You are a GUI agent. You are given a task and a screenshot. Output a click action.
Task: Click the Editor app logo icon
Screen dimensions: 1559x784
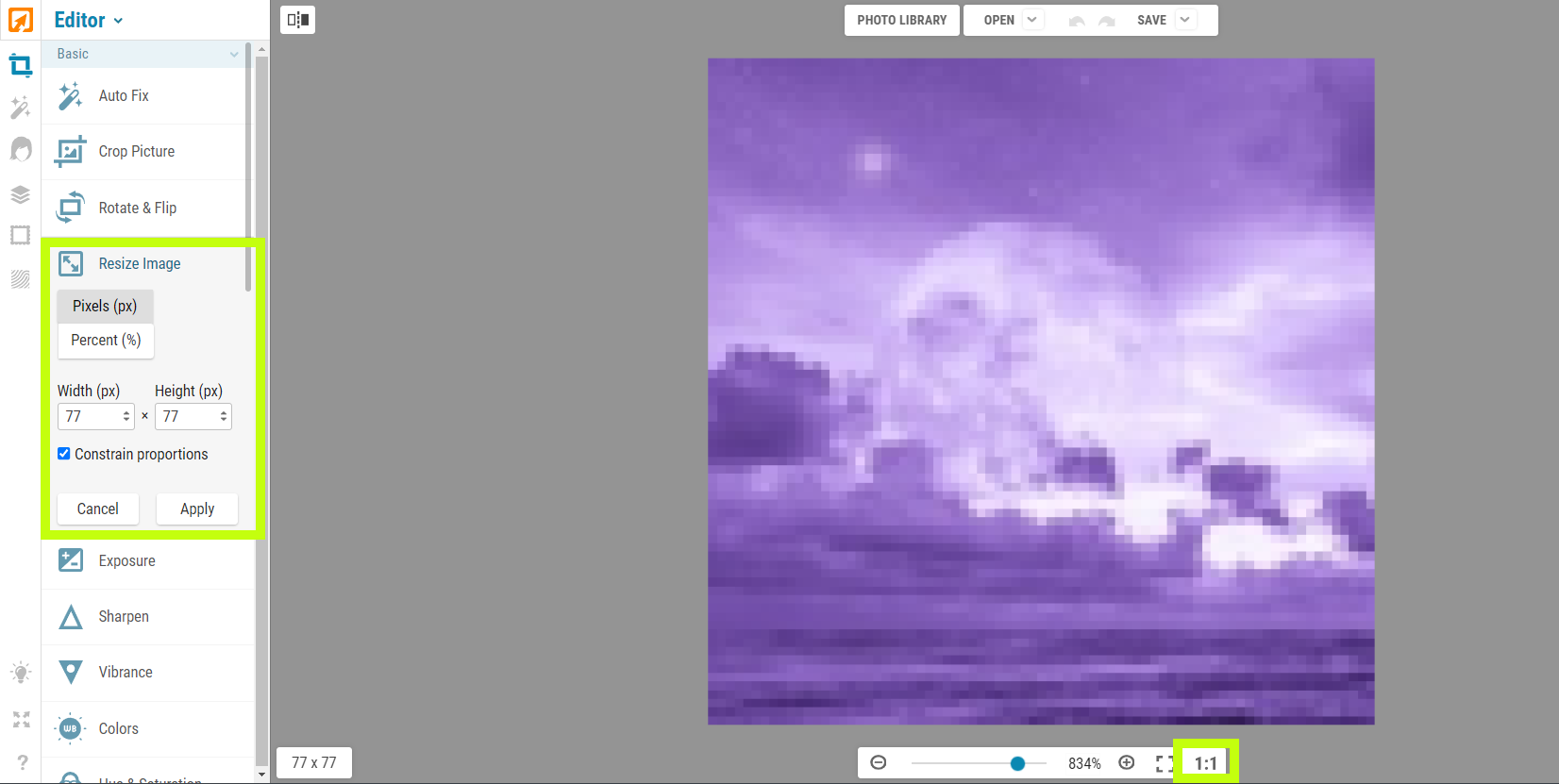[x=20, y=19]
